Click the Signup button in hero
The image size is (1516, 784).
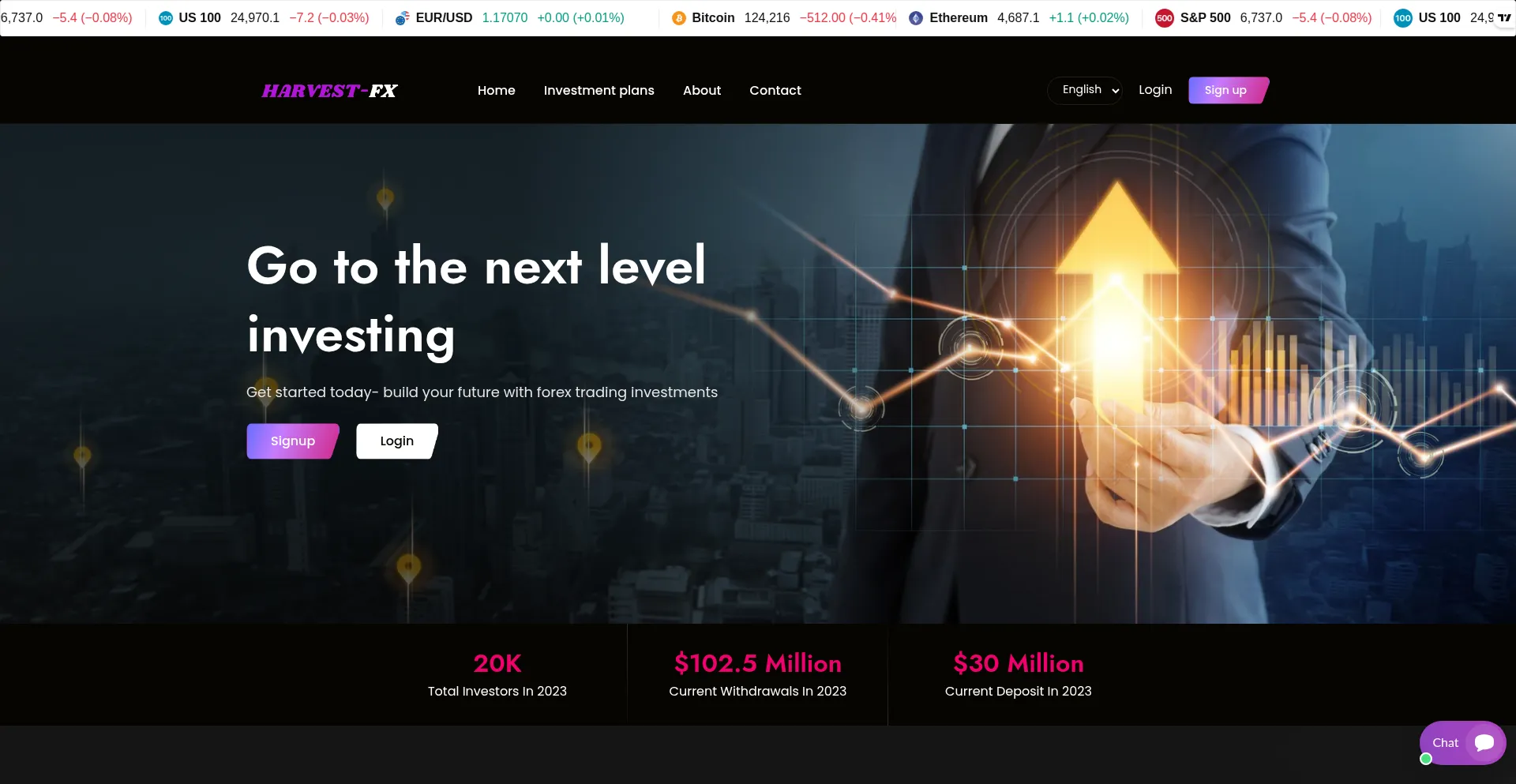(293, 441)
